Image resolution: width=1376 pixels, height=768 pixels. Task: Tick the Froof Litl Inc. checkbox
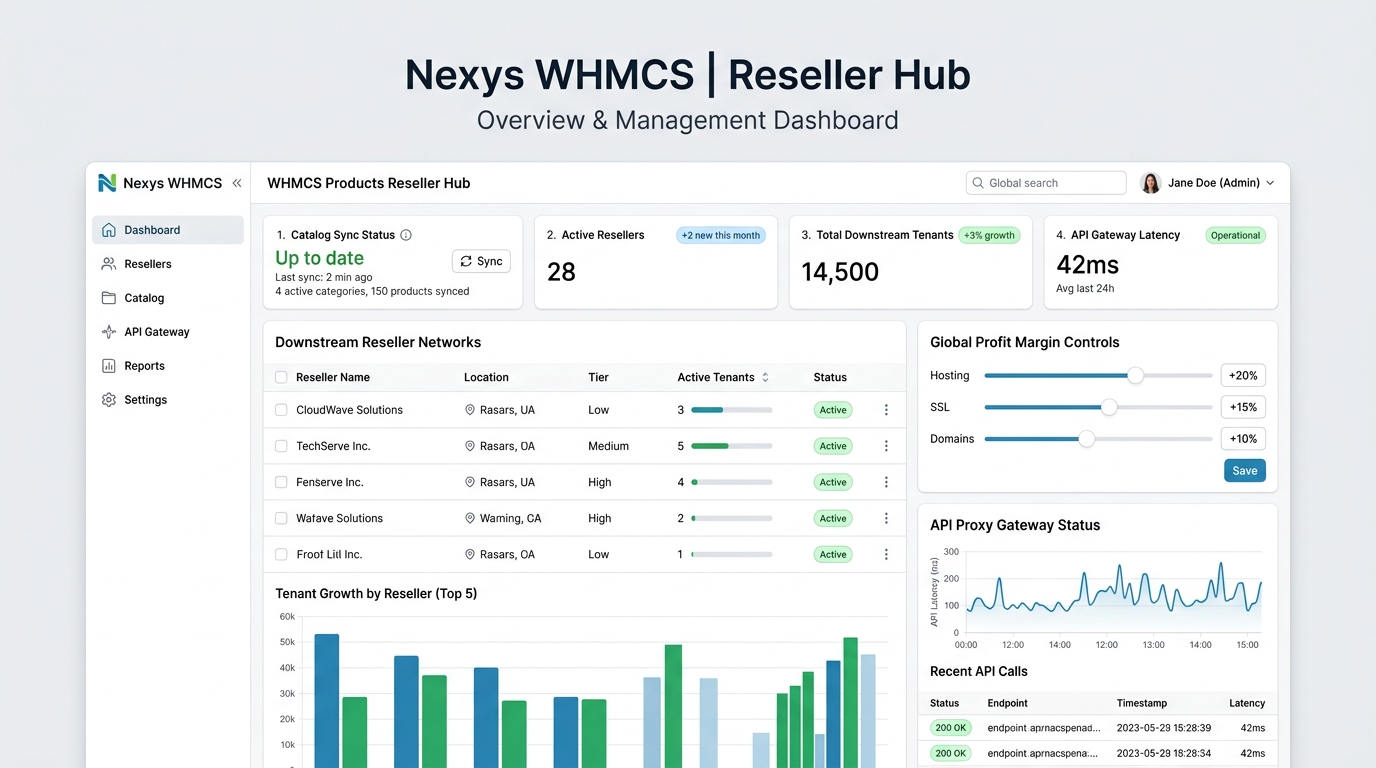(281, 554)
